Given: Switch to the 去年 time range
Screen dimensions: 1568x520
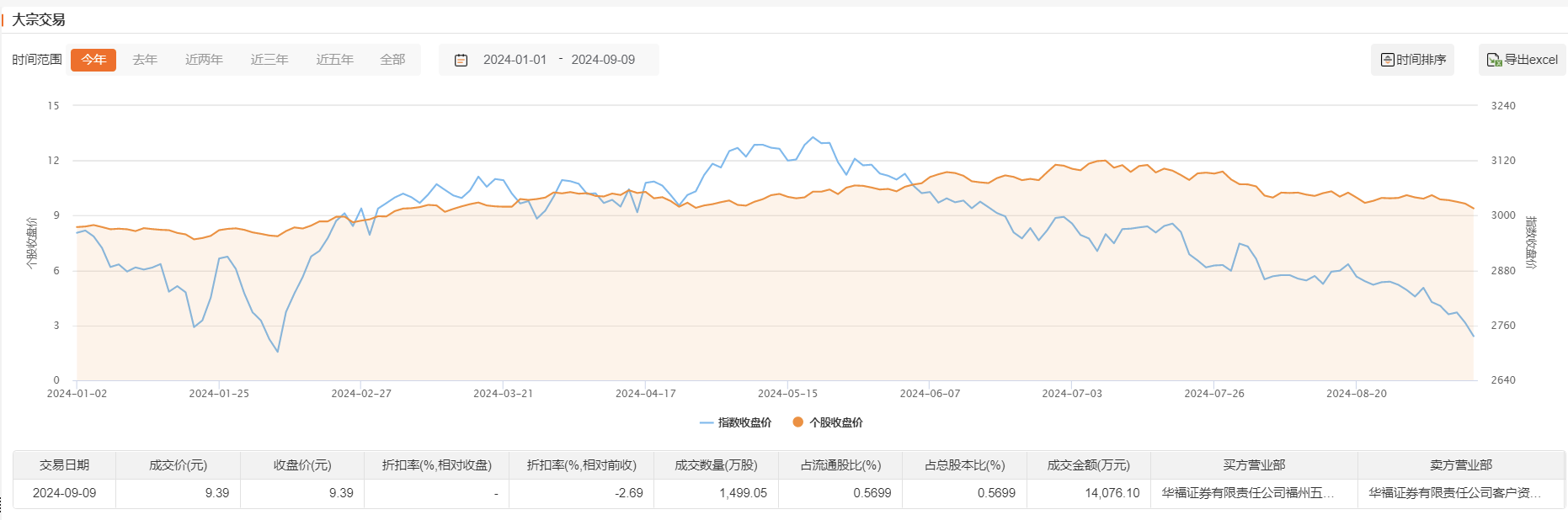Looking at the screenshot, I should pyautogui.click(x=145, y=60).
